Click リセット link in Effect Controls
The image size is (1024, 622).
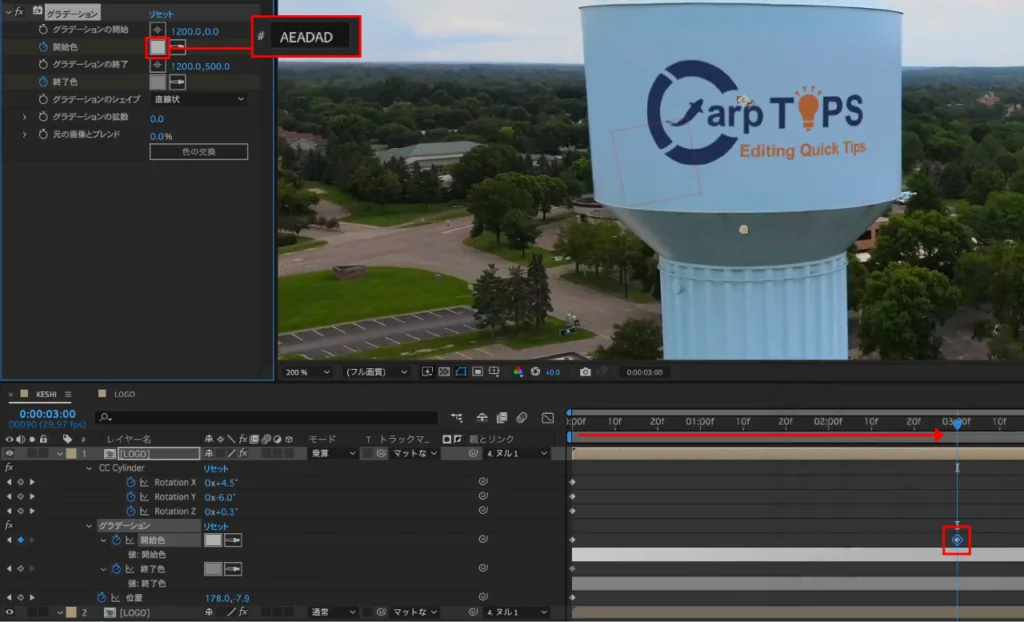pyautogui.click(x=161, y=14)
